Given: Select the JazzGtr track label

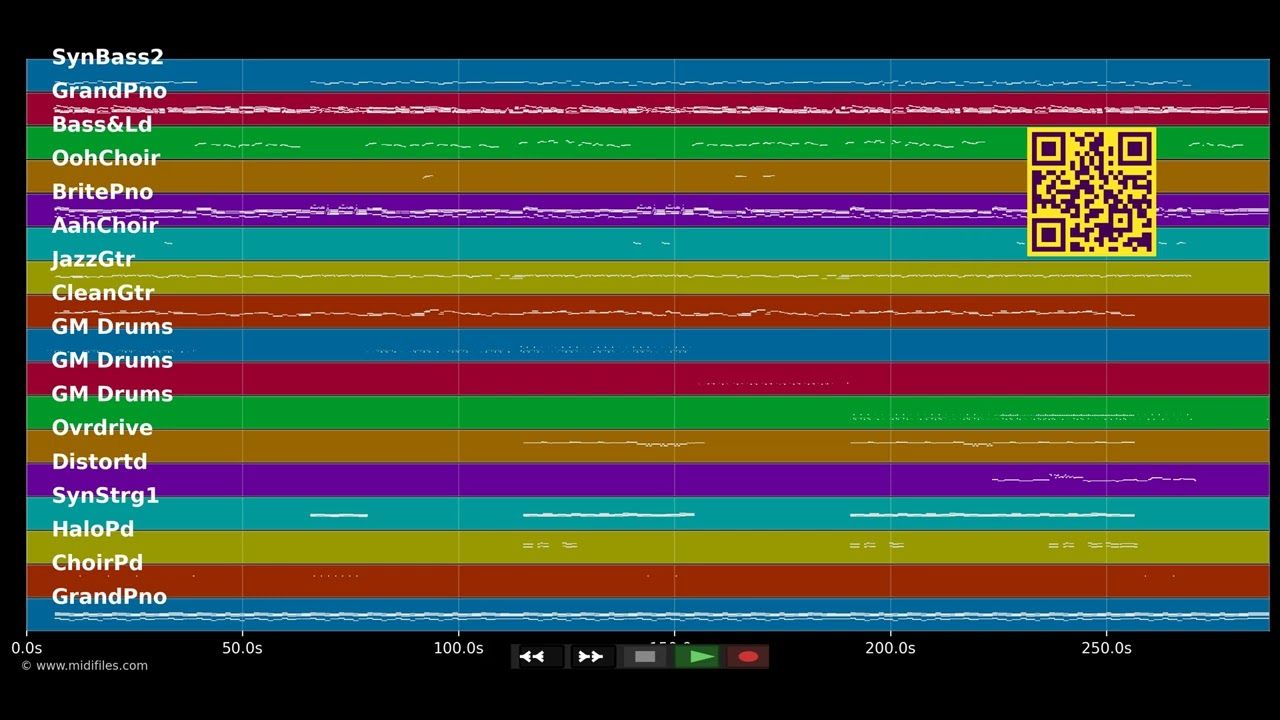Looking at the screenshot, I should (93, 259).
